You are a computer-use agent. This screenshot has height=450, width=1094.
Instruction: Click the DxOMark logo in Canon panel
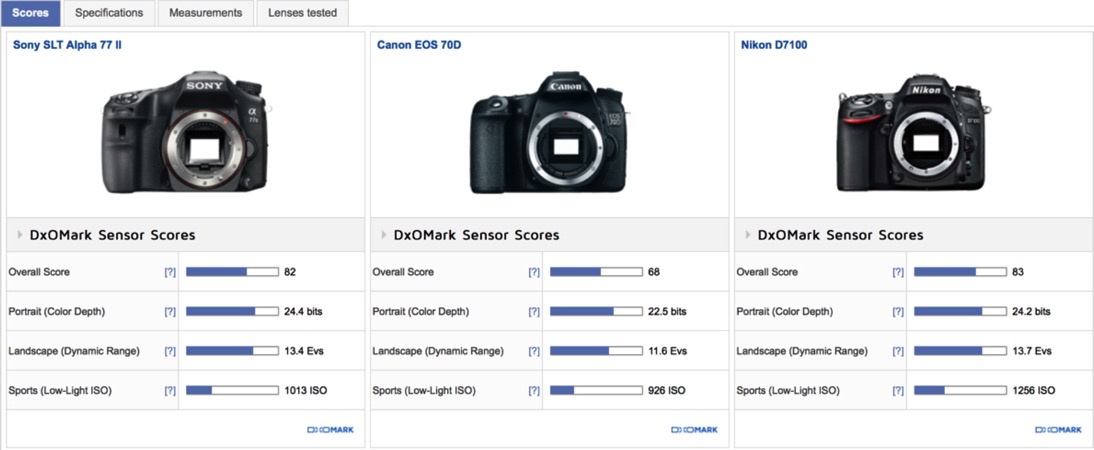point(694,430)
